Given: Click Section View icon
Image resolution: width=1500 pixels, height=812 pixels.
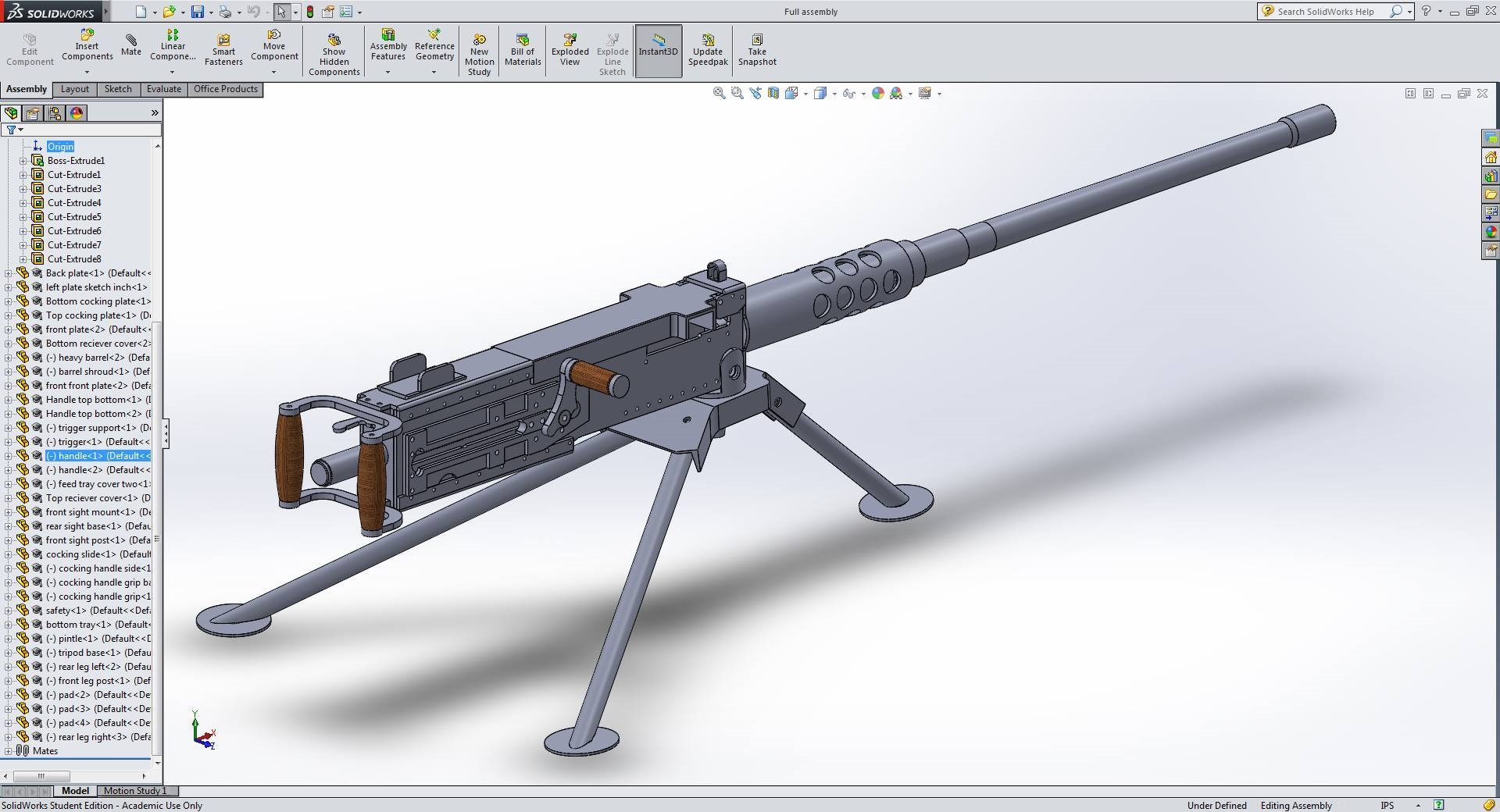Looking at the screenshot, I should click(x=773, y=93).
